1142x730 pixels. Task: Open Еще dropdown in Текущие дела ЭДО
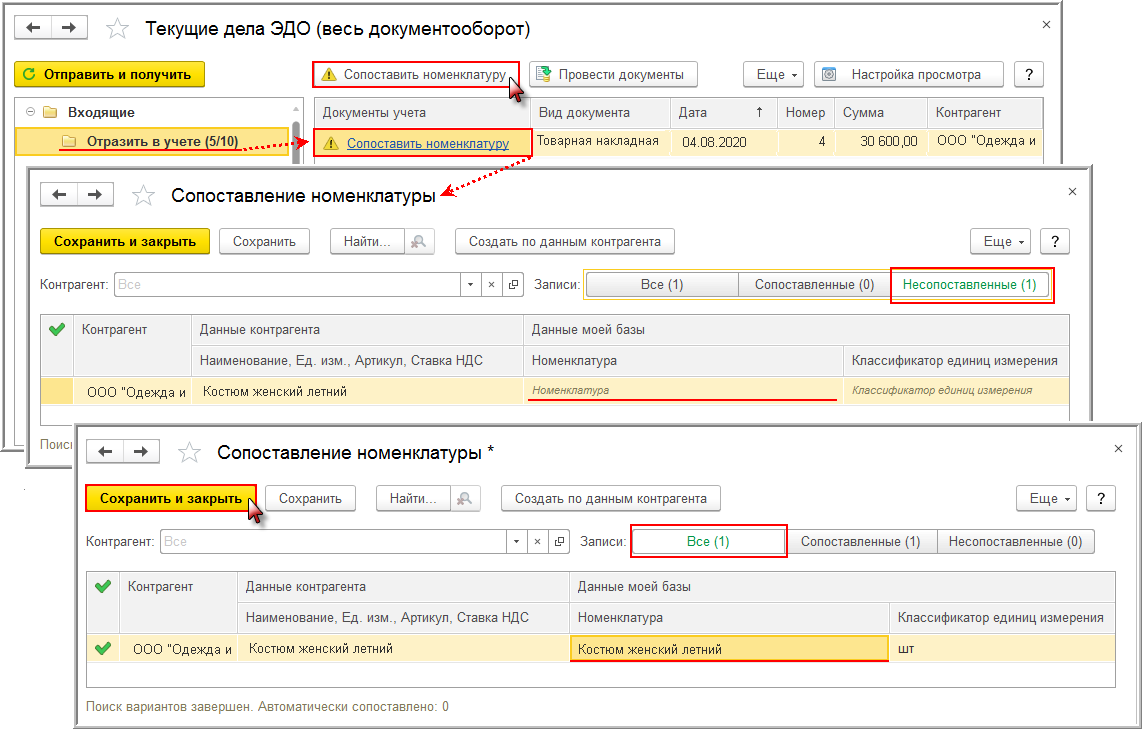773,74
